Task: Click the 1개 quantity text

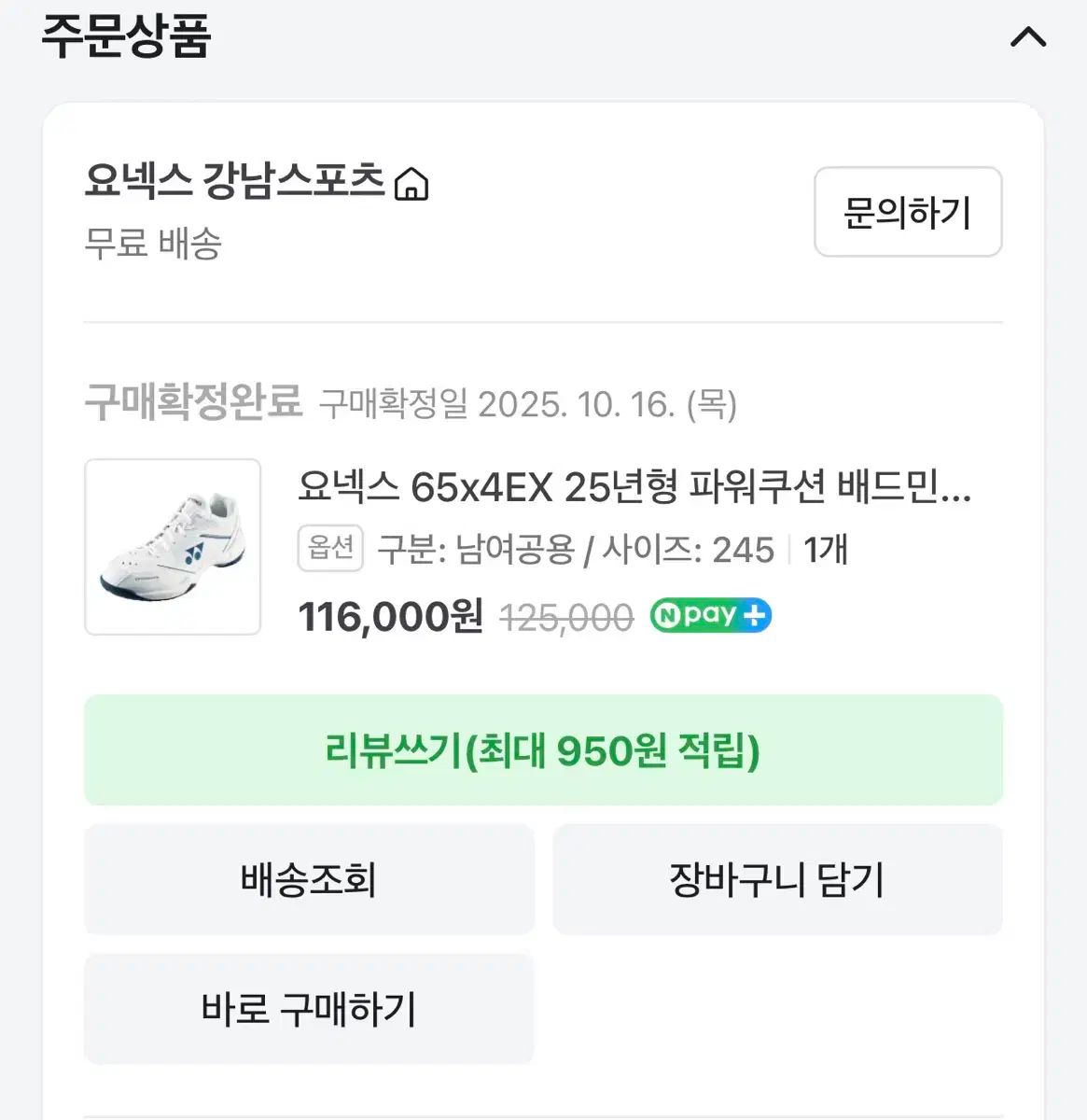Action: [x=825, y=550]
